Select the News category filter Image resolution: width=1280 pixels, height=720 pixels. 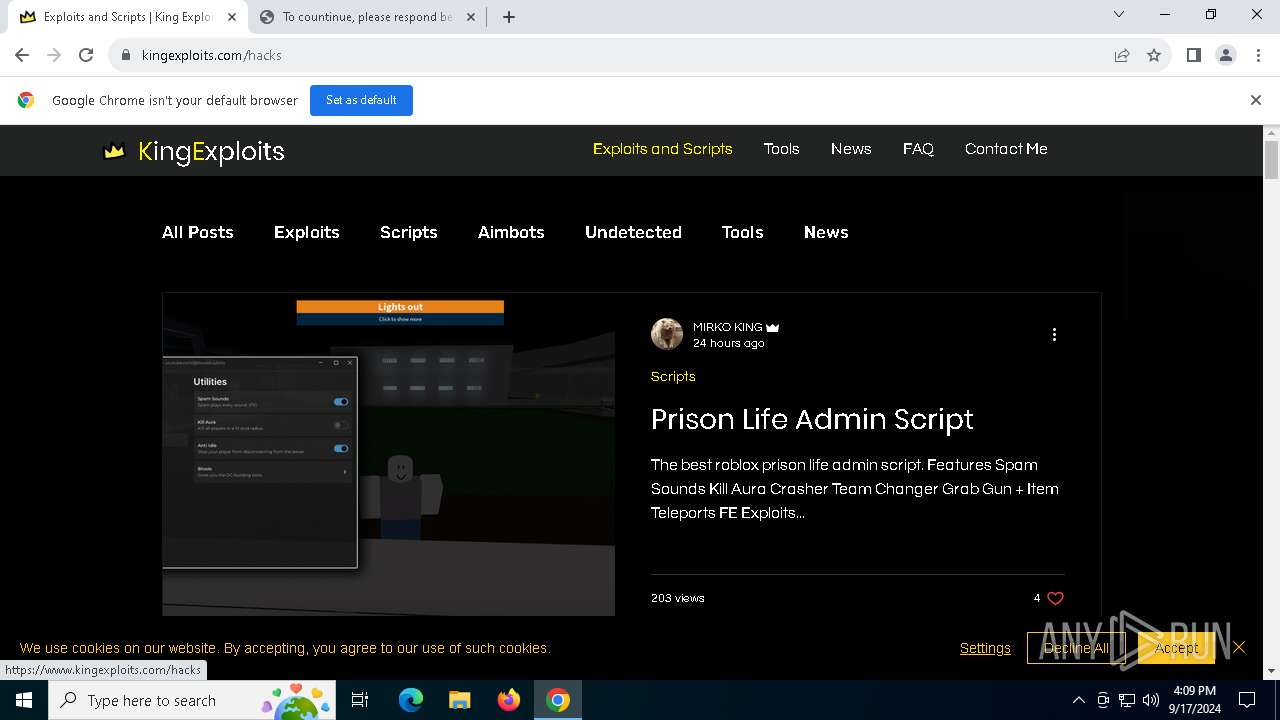coord(826,232)
